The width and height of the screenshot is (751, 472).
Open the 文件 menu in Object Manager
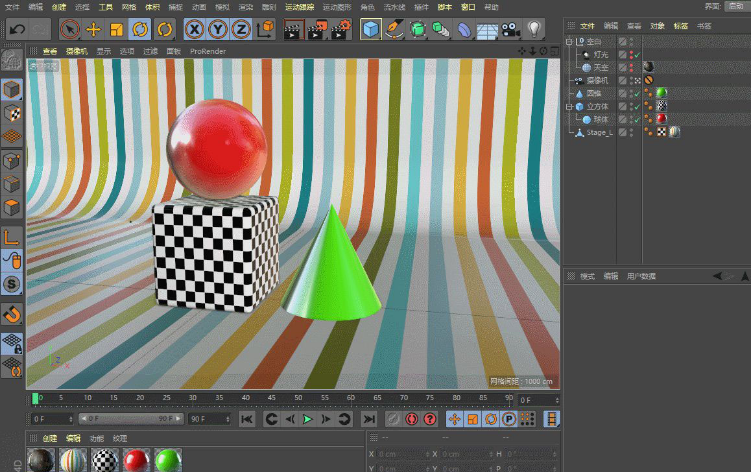point(587,25)
